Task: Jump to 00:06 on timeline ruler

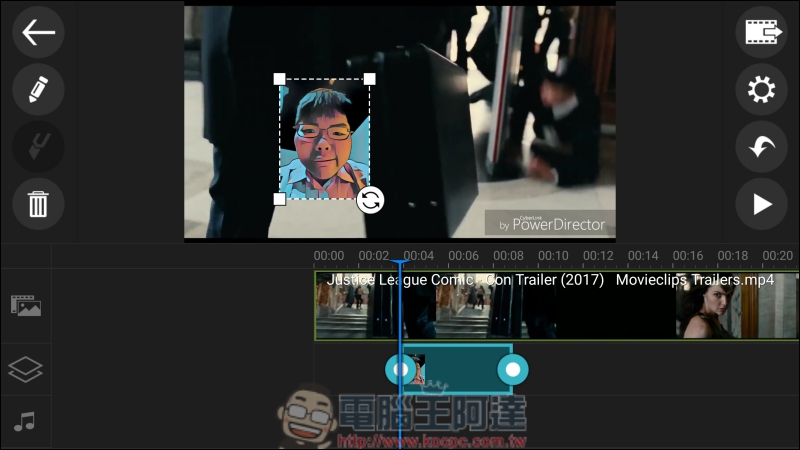Action: click(x=463, y=256)
